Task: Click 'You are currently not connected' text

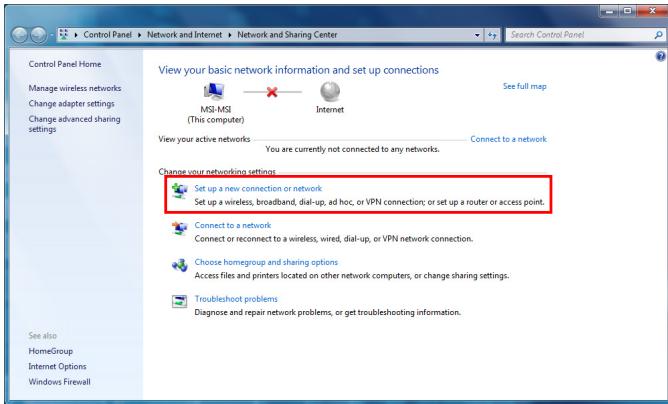Action: click(x=352, y=149)
